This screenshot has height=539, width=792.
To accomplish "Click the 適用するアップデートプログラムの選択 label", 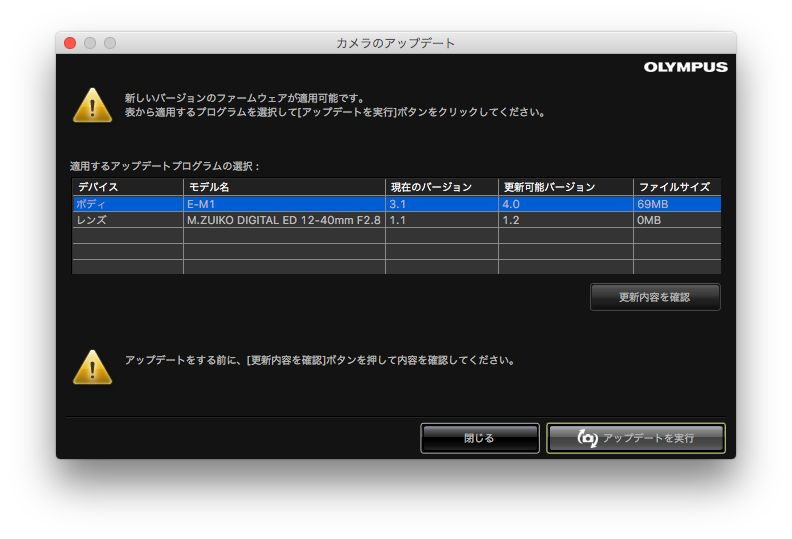I will 164,166.
